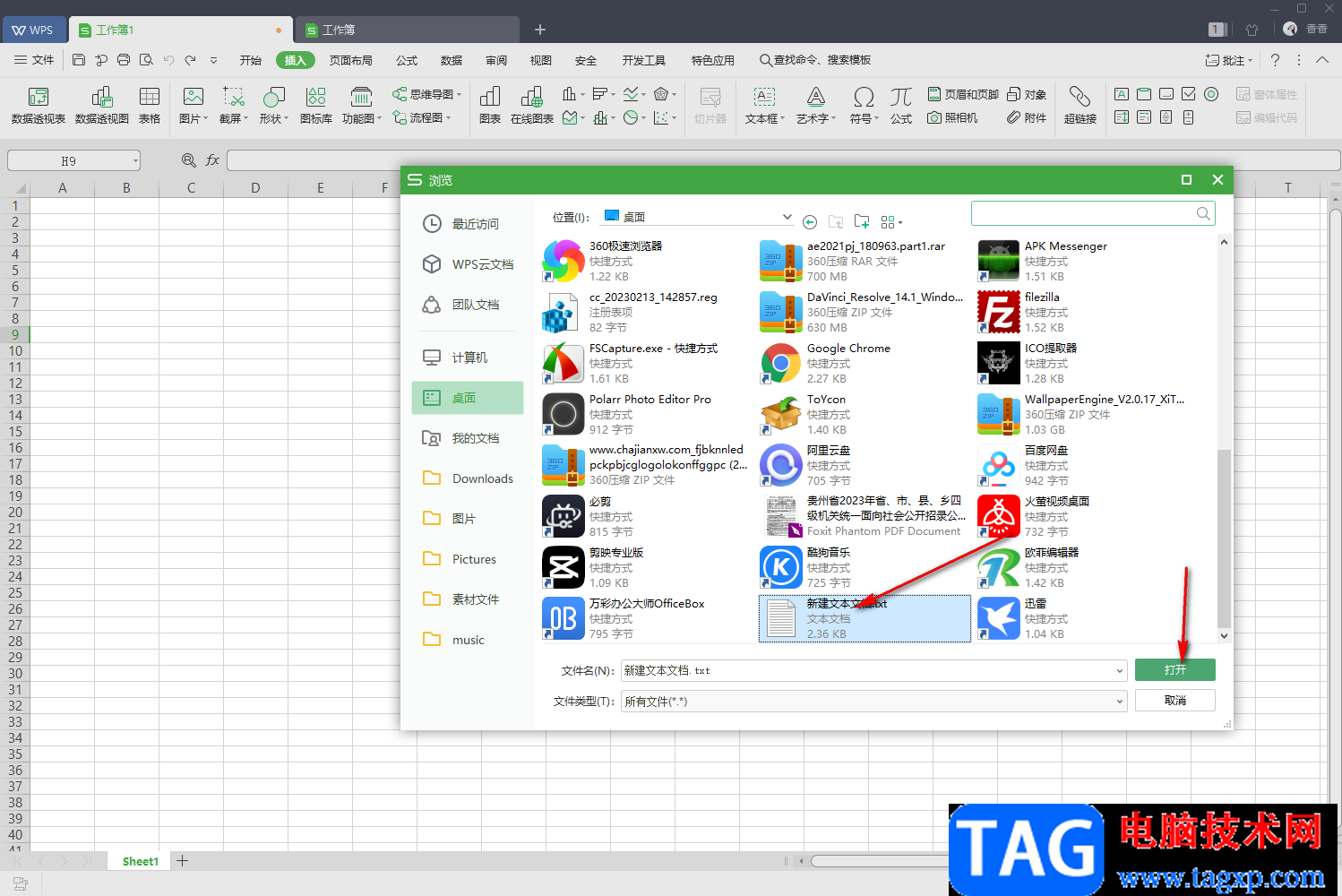Switch to the 公式 ribbon tab
Viewport: 1342px width, 896px height.
click(407, 60)
